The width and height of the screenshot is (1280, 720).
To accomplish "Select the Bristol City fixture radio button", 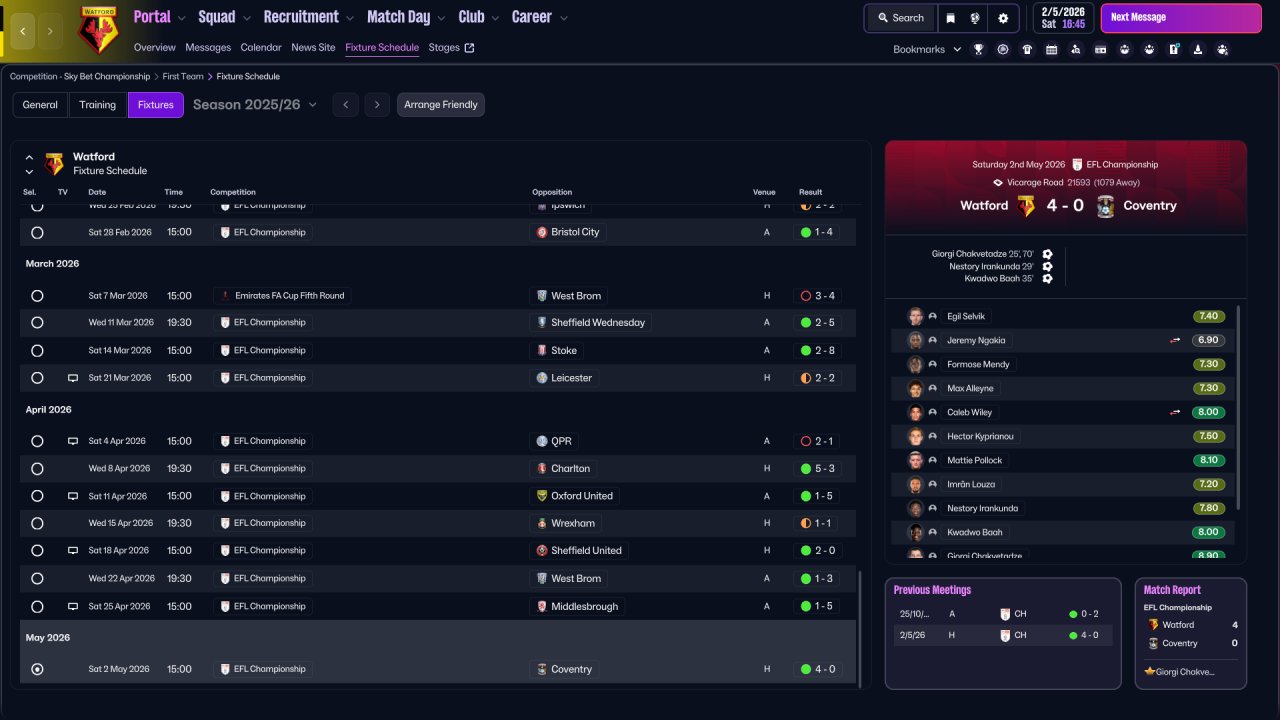I will click(37, 232).
